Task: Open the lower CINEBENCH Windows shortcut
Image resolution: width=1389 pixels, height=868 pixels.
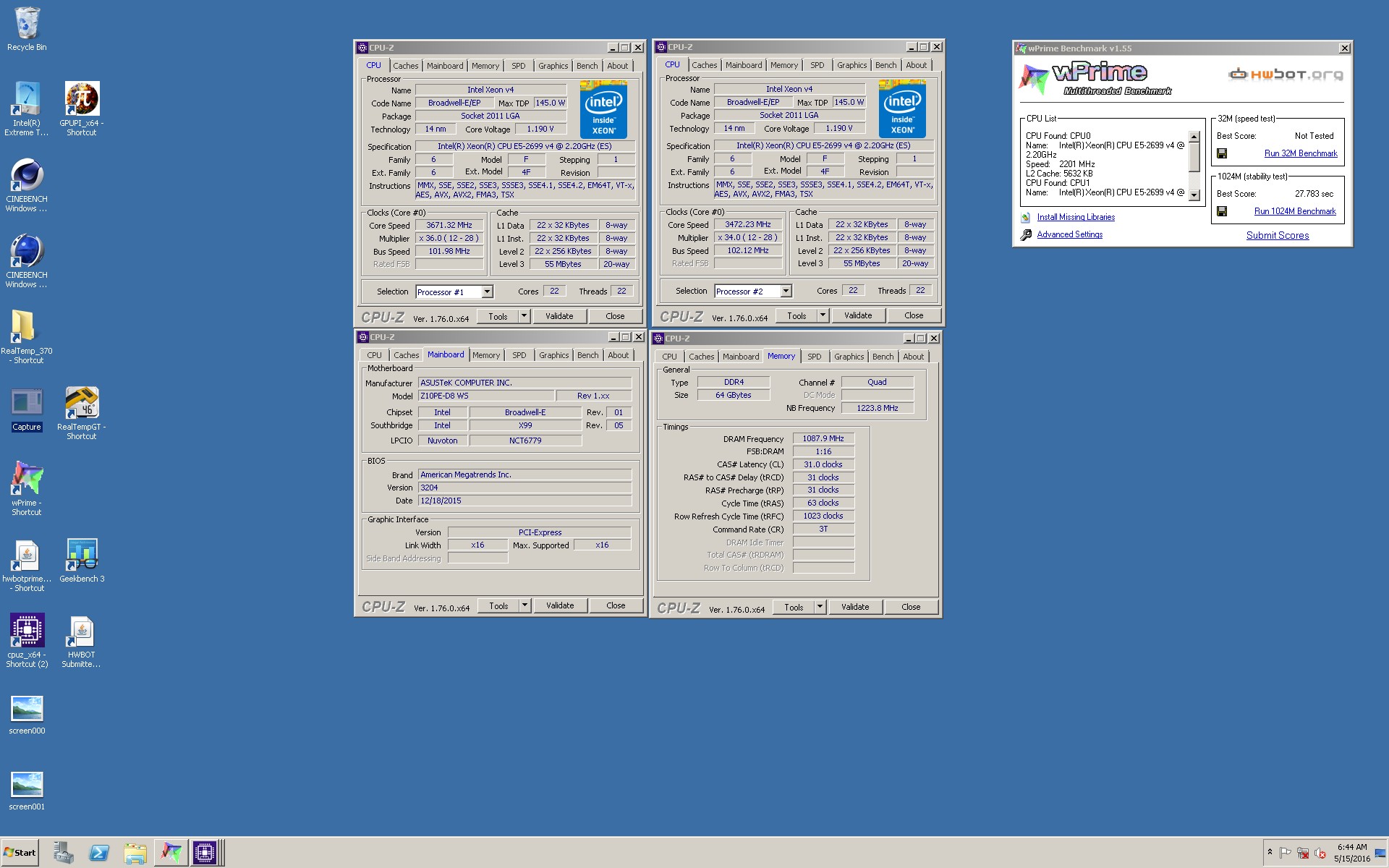Action: point(27,261)
